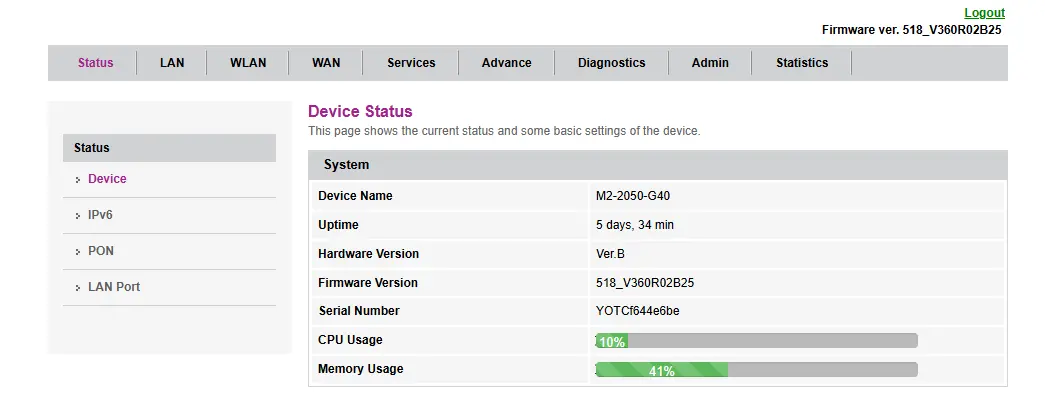Open the Services tab
1045x395 pixels.
(411, 63)
